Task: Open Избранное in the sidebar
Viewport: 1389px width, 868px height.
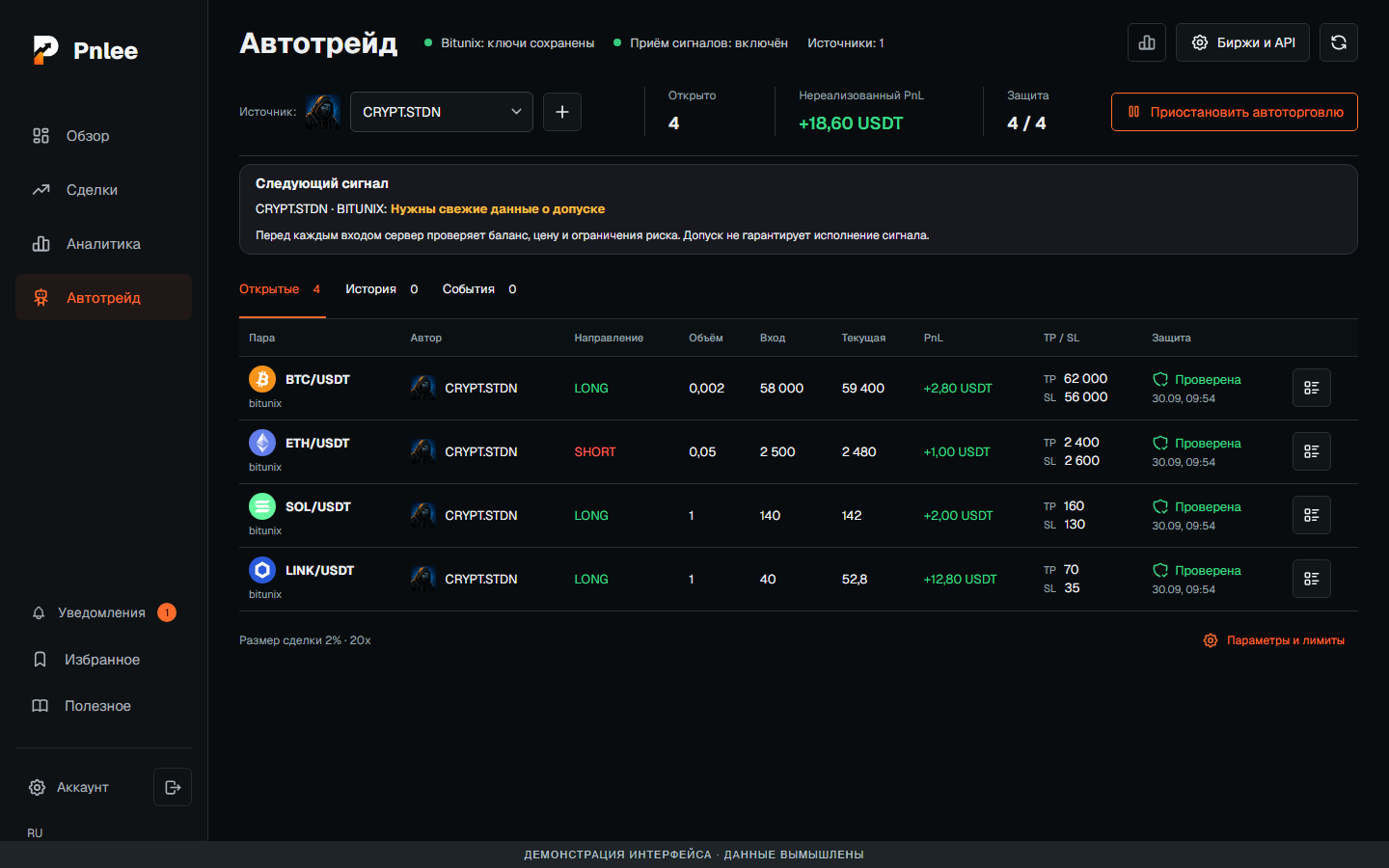Action: tap(103, 660)
